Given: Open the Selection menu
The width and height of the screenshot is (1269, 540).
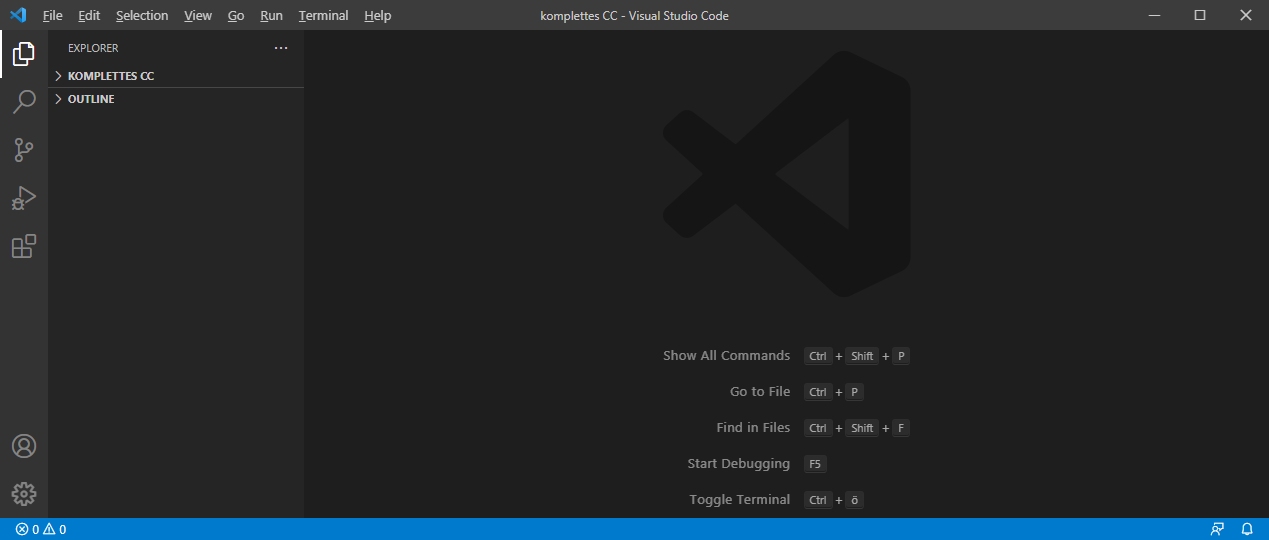Looking at the screenshot, I should click(142, 15).
